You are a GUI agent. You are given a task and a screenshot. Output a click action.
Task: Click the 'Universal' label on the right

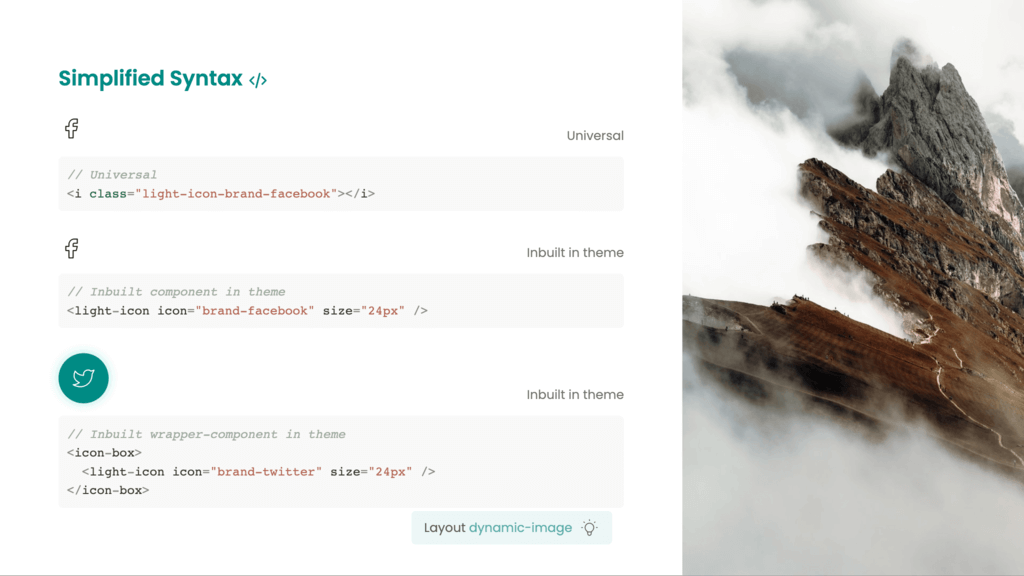[595, 136]
